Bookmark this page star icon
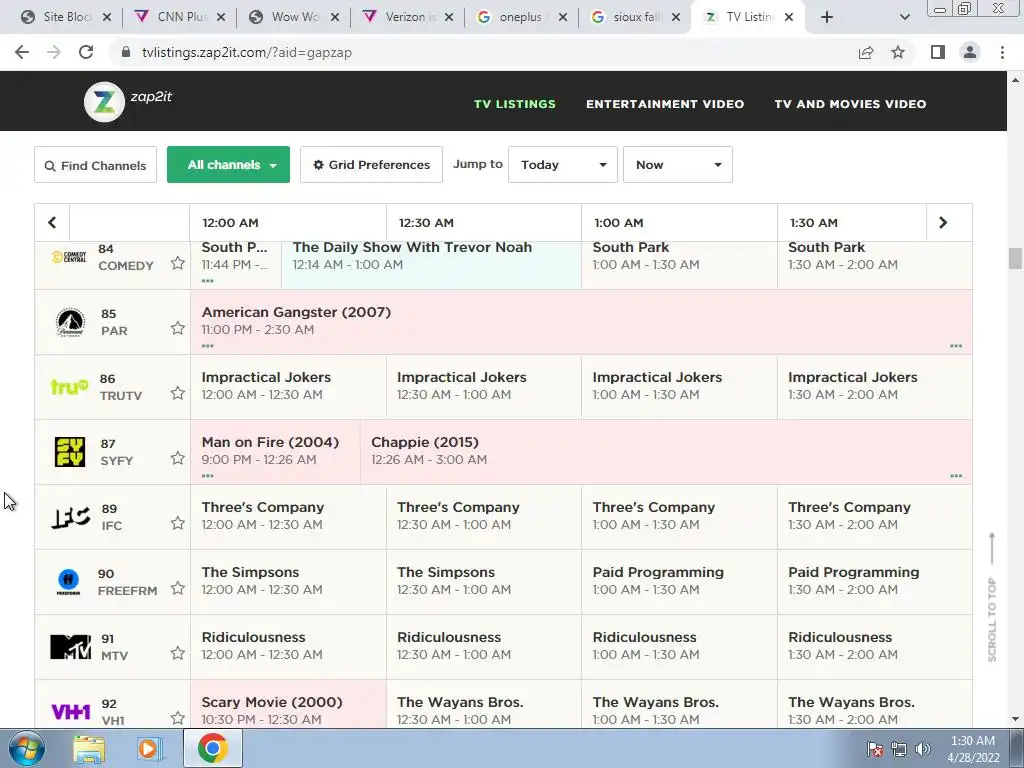 coord(898,52)
